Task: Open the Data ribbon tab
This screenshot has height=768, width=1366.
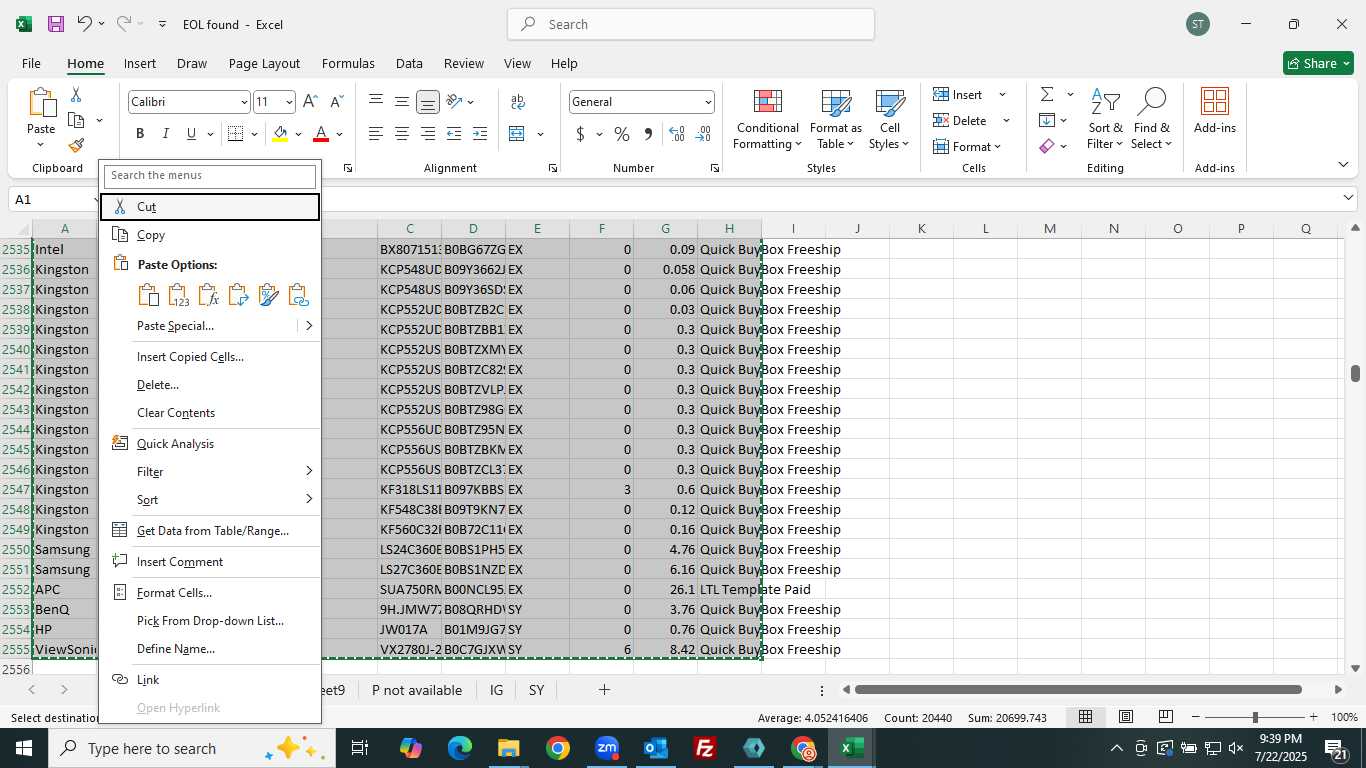Action: tap(409, 63)
